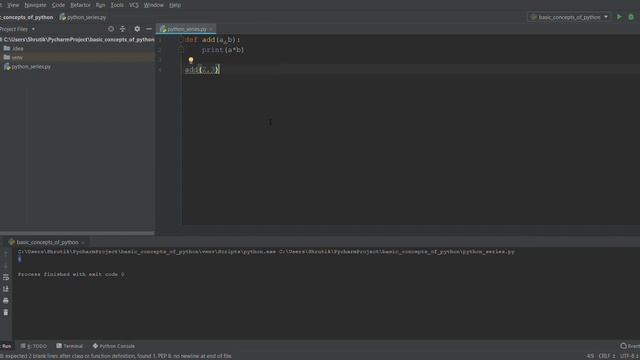Click the PEP 8 warning message in status bar
Viewport: 640px width, 360px height.
tap(116, 356)
